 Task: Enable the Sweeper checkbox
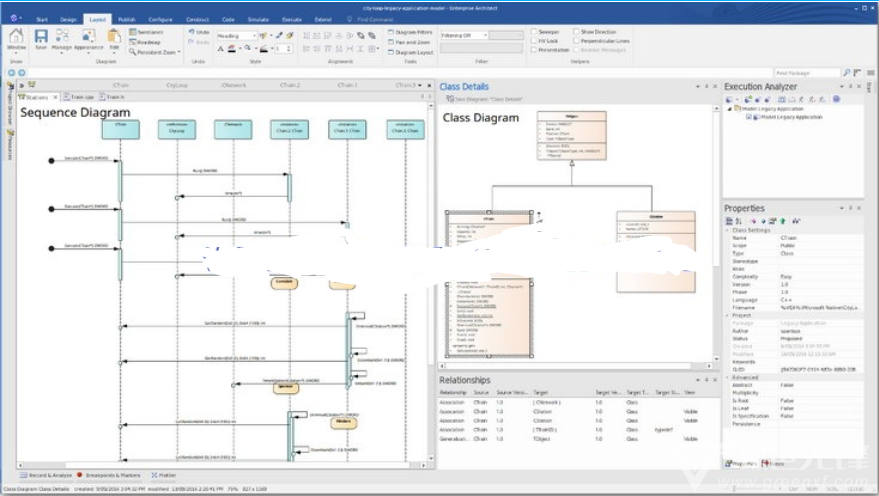(534, 32)
